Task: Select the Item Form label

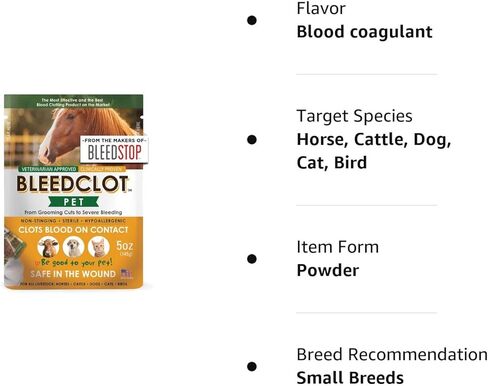Action: pyautogui.click(x=338, y=247)
